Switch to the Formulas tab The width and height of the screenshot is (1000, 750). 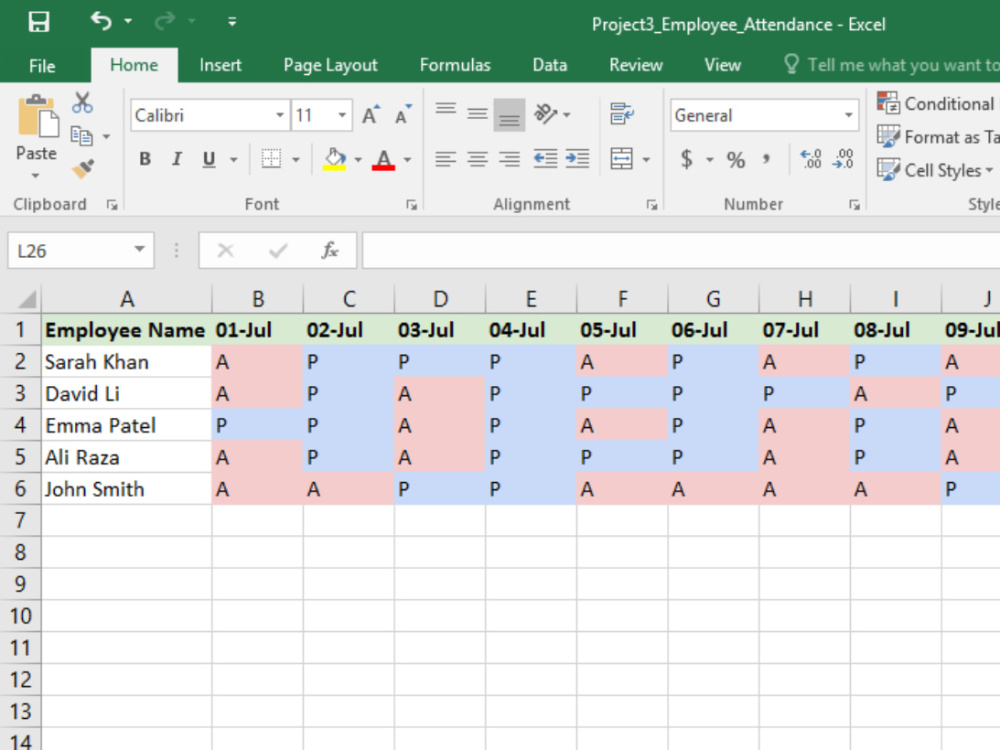(x=455, y=65)
